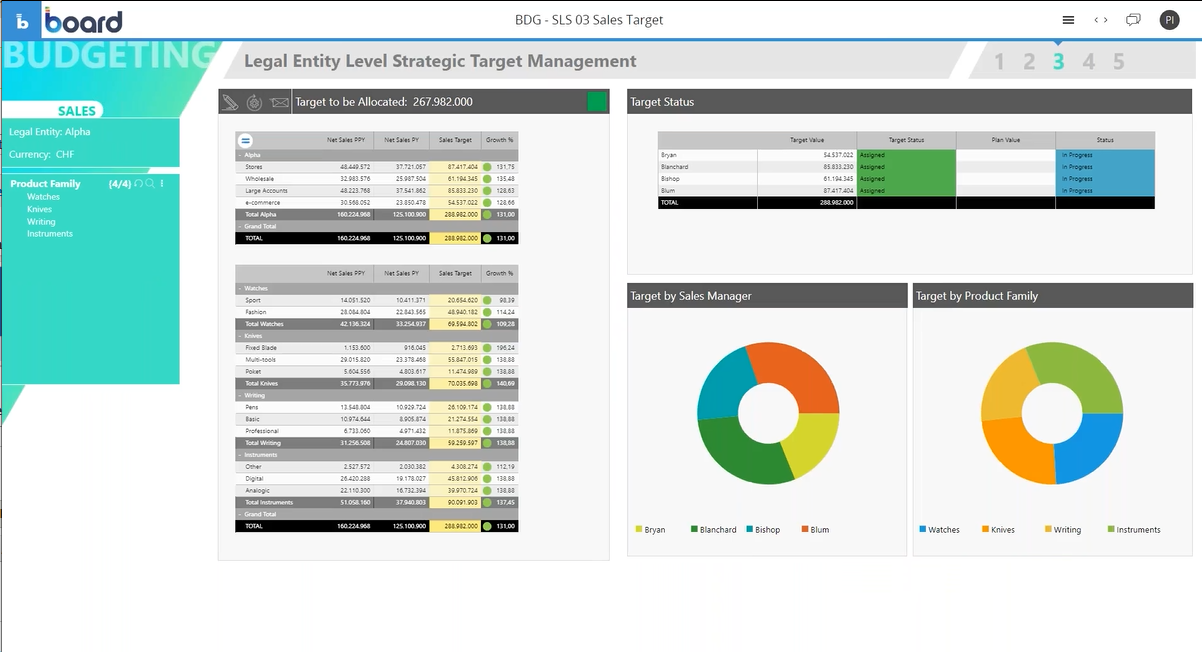Select Knives in Product Family list
The image size is (1202, 652).
pos(40,209)
